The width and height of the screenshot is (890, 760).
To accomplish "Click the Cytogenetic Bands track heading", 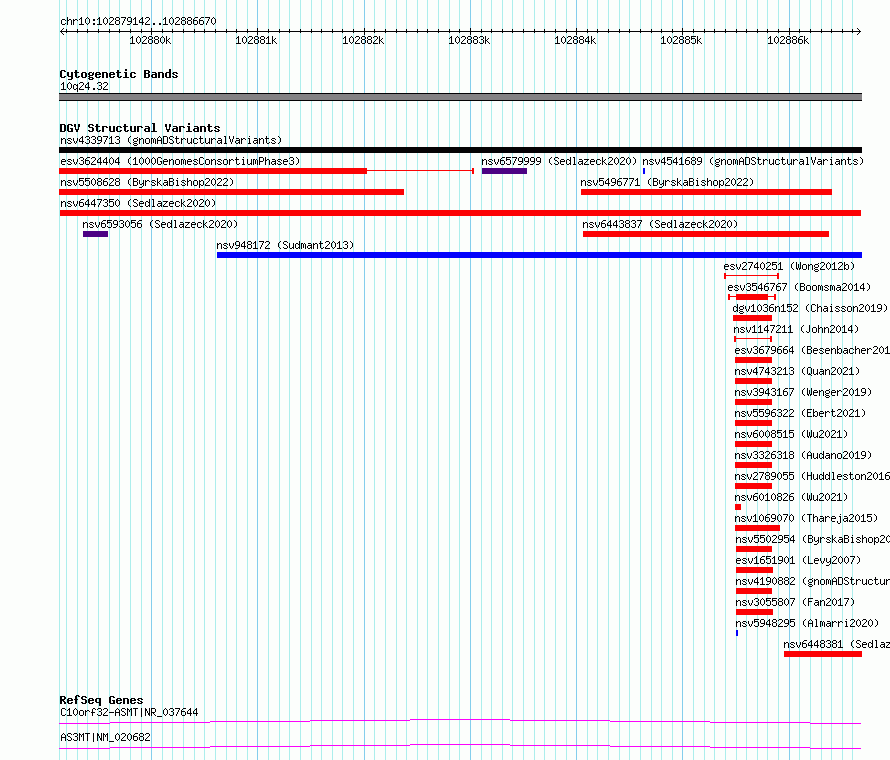I will click(119, 74).
